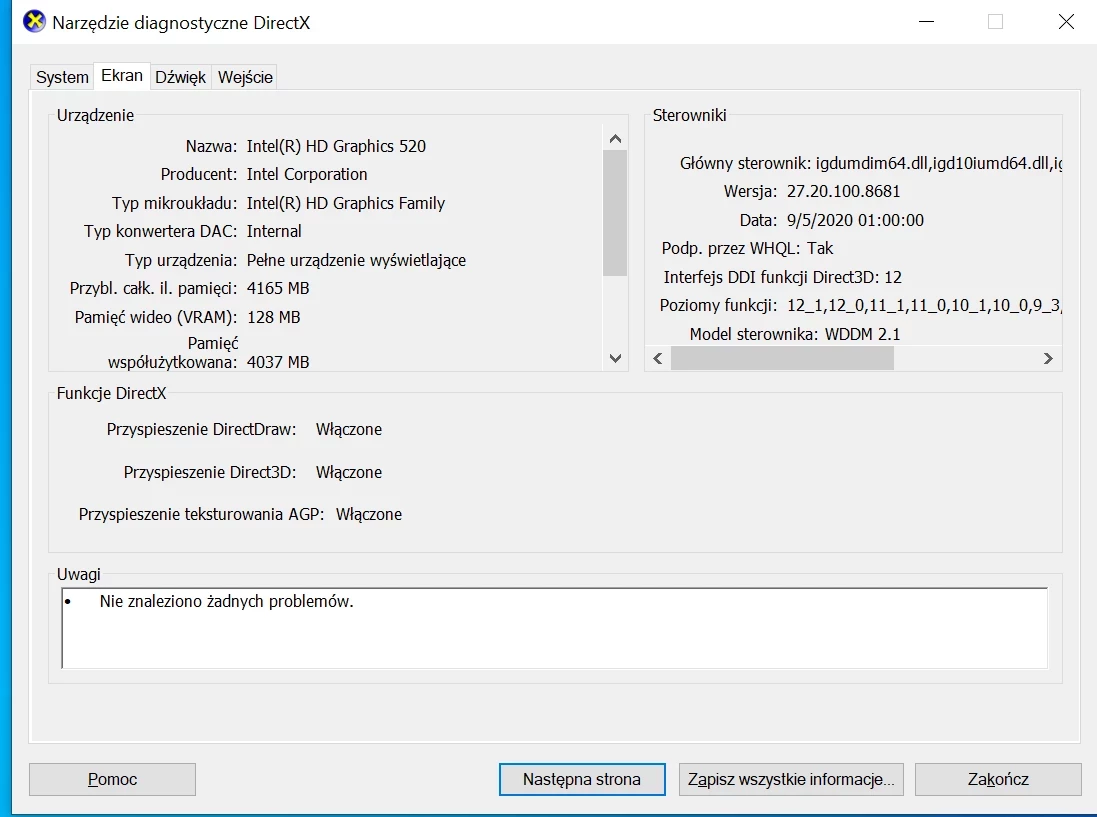
Task: Click the driver version 27.20.100.8681
Action: (x=843, y=191)
